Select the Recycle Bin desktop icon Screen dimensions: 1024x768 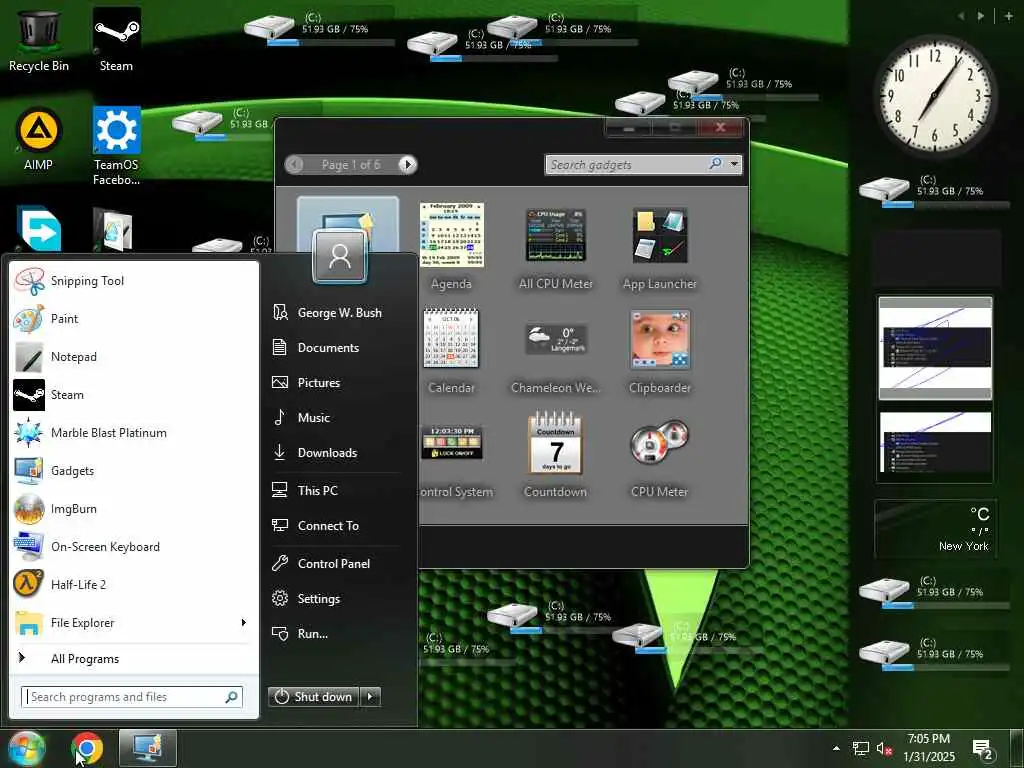click(39, 40)
